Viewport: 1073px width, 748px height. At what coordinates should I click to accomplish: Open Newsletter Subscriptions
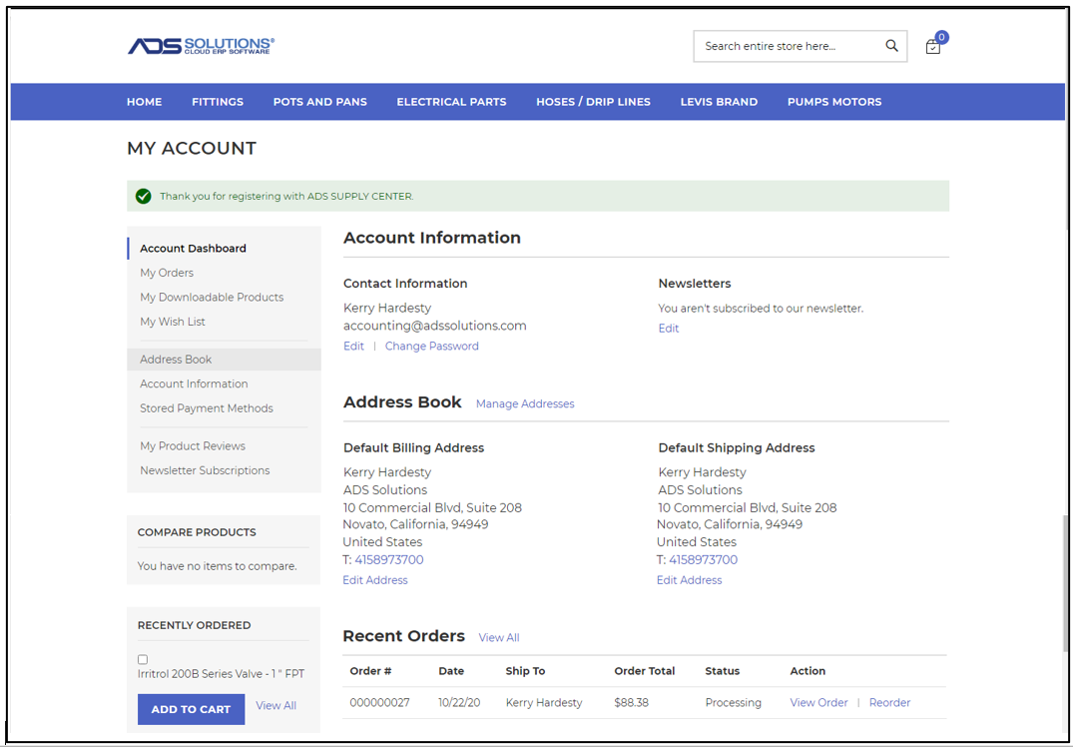[x=205, y=471]
